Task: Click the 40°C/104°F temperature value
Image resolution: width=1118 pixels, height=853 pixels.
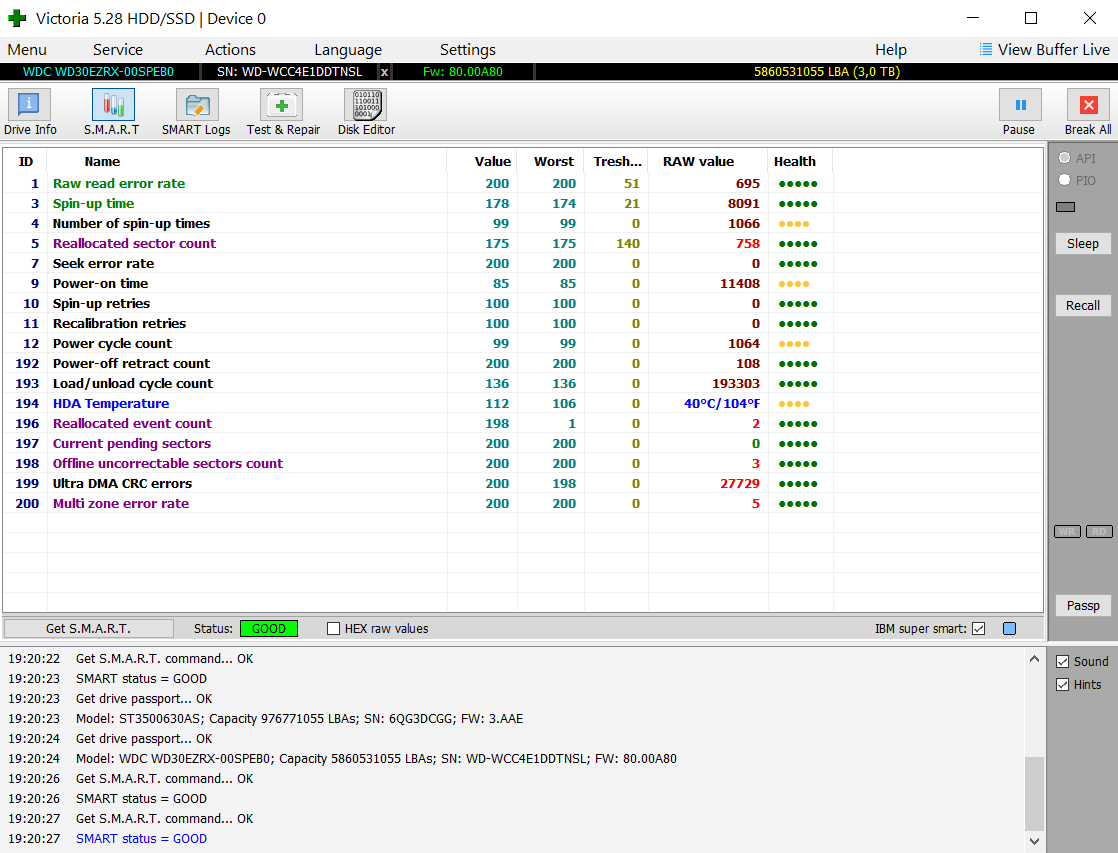Action: click(x=722, y=403)
